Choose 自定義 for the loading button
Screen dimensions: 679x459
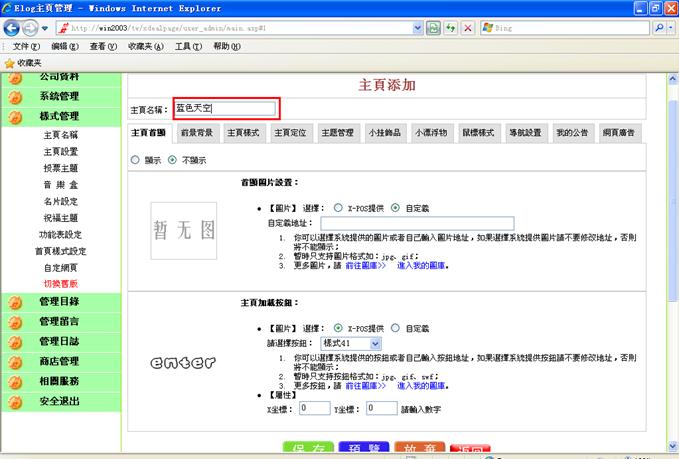point(395,327)
